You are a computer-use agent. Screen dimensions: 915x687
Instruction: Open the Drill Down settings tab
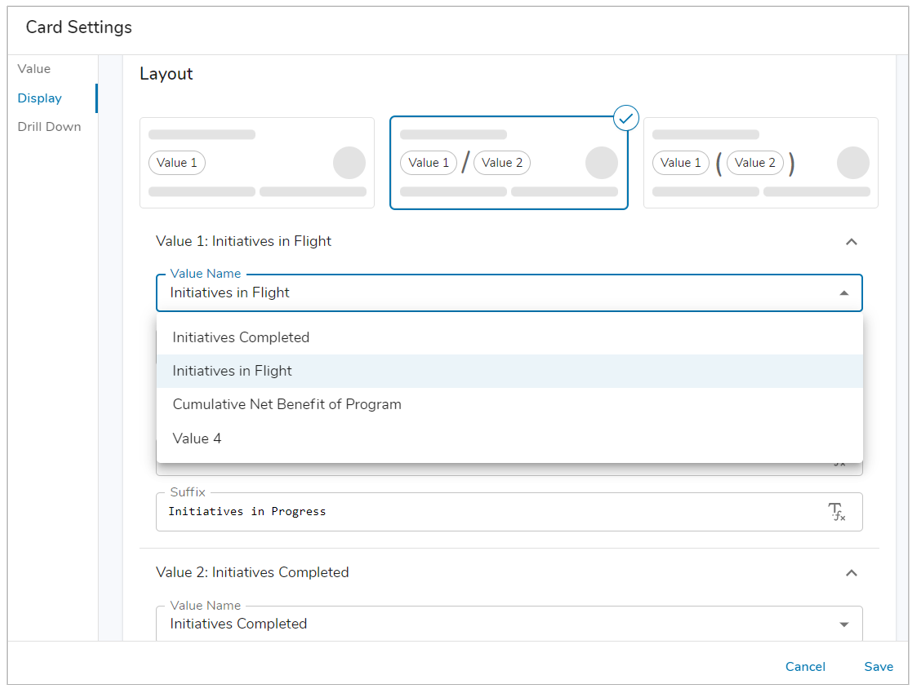48,126
